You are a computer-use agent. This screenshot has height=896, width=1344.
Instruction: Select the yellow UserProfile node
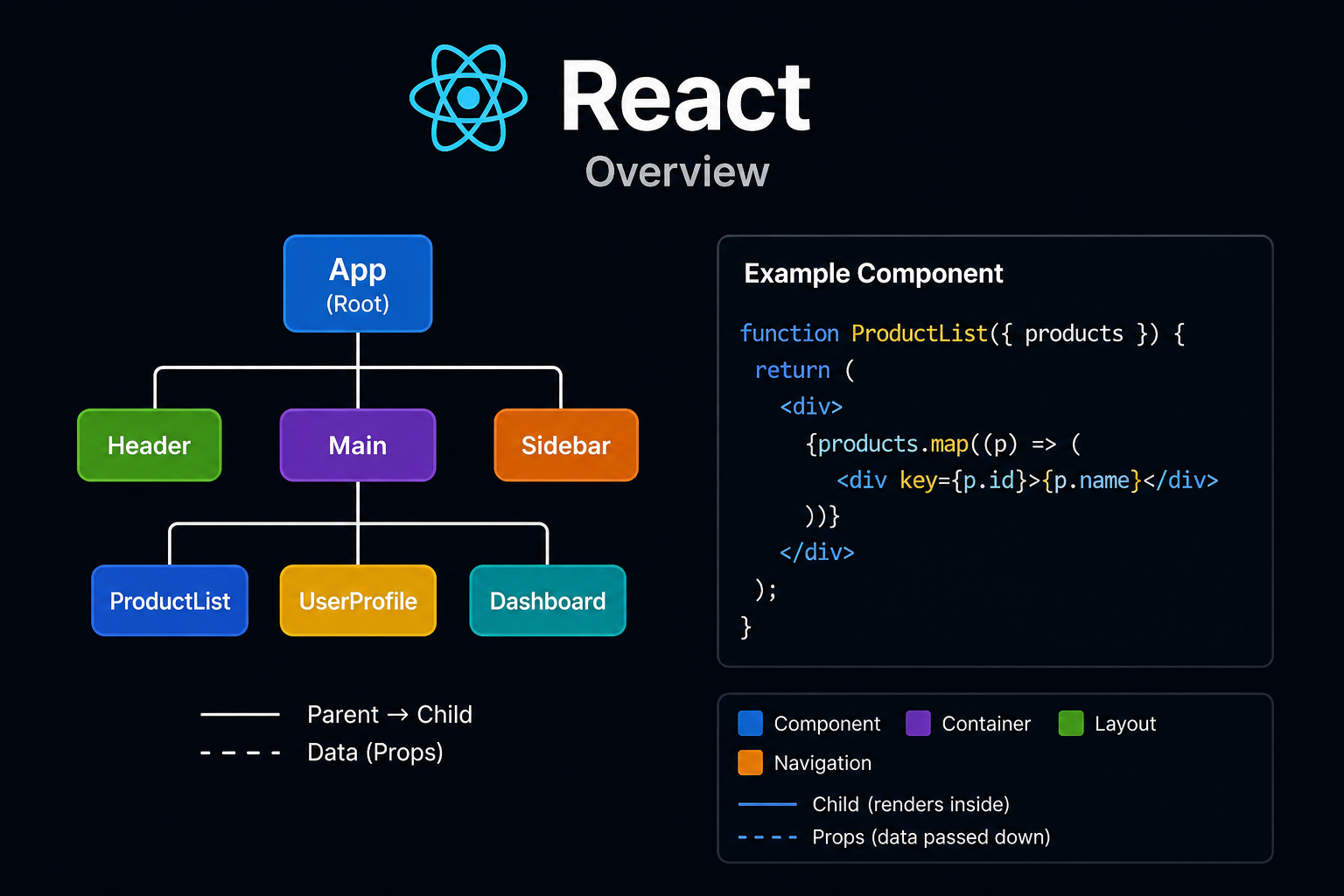[358, 600]
